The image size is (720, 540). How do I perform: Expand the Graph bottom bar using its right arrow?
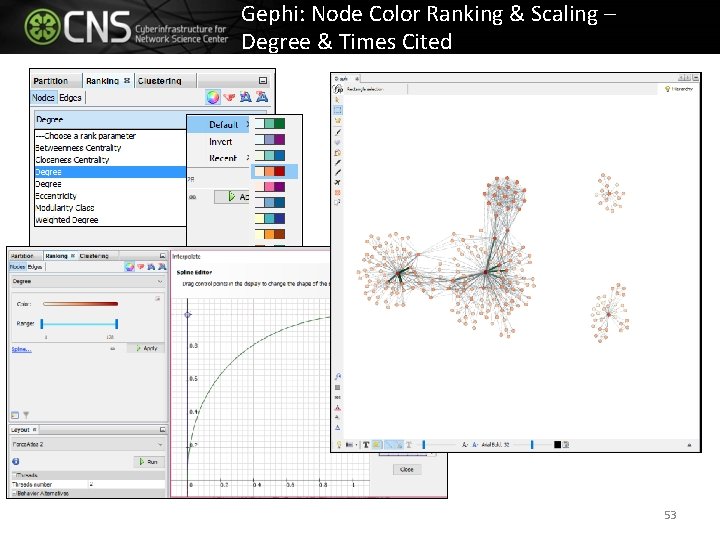689,445
